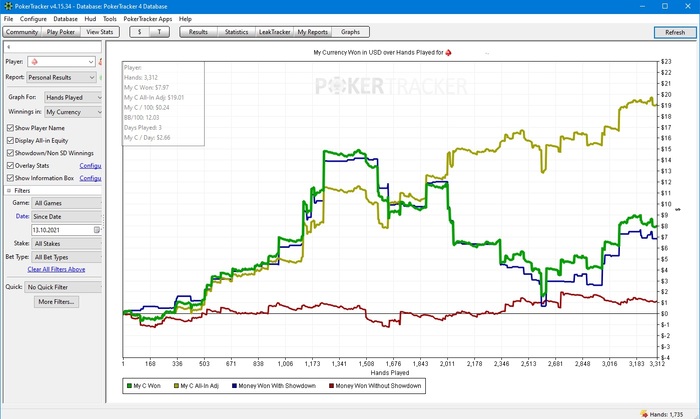
Task: Open the LeakTracker view
Action: 275,32
